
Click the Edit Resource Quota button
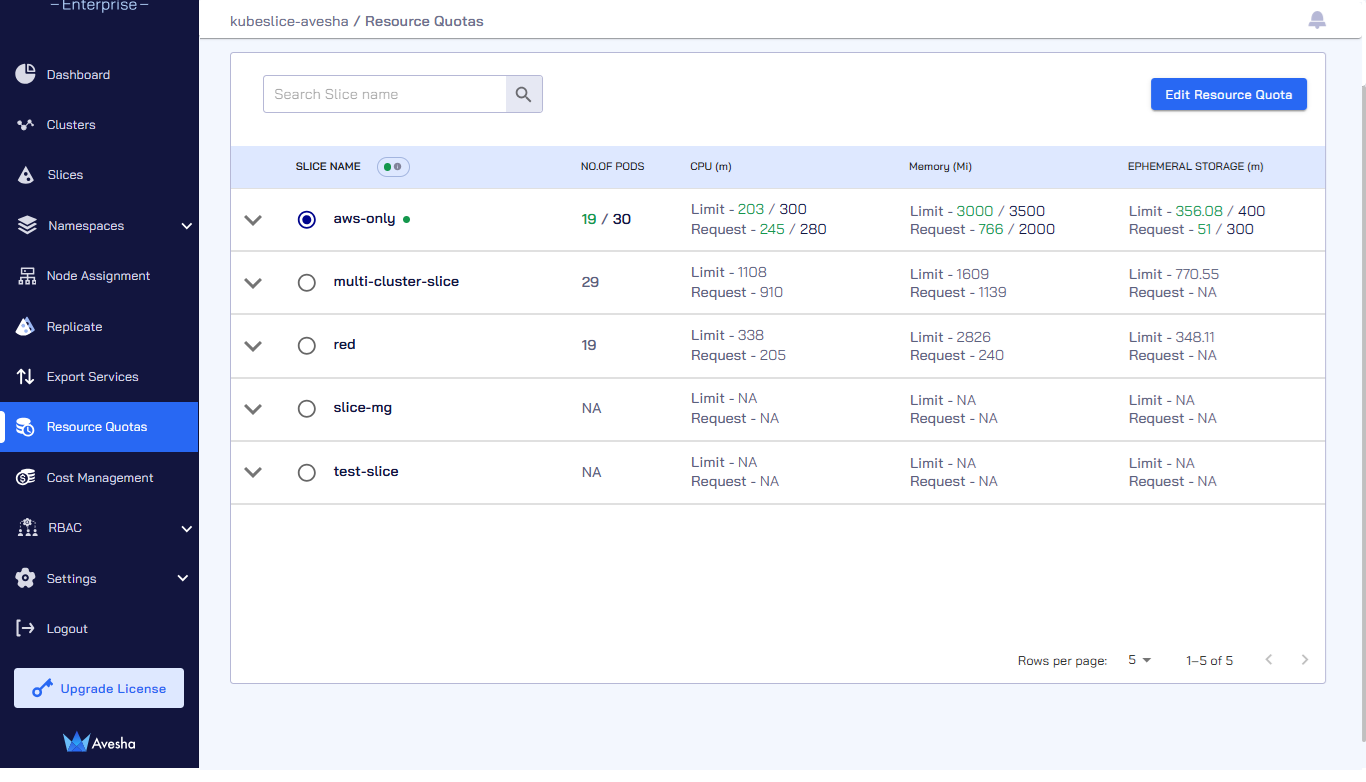(1229, 94)
